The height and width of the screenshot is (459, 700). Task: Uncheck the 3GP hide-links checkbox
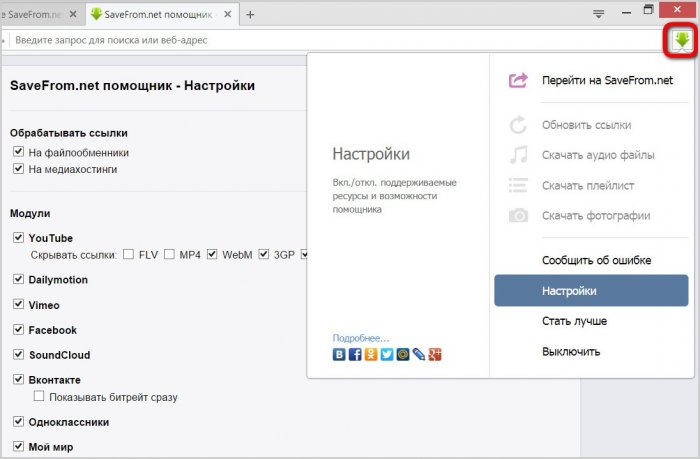[x=263, y=255]
